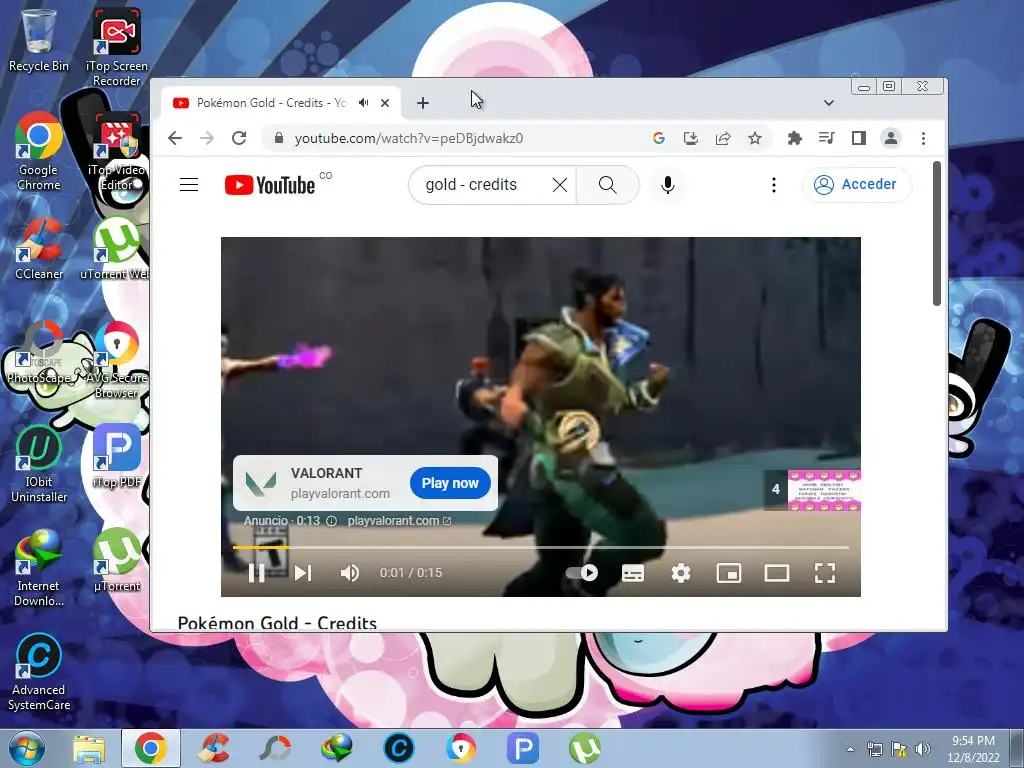Image resolution: width=1024 pixels, height=768 pixels.
Task: Clear the search text with X
Action: [560, 185]
